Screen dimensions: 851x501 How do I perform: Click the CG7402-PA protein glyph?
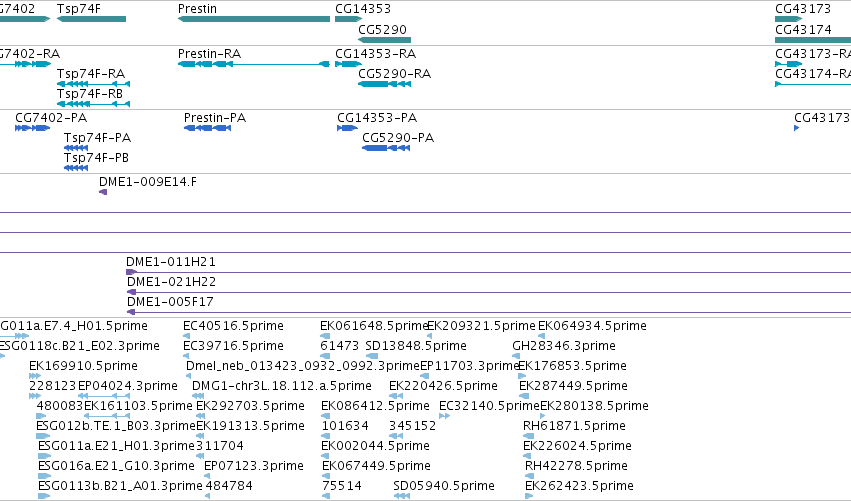[33, 128]
